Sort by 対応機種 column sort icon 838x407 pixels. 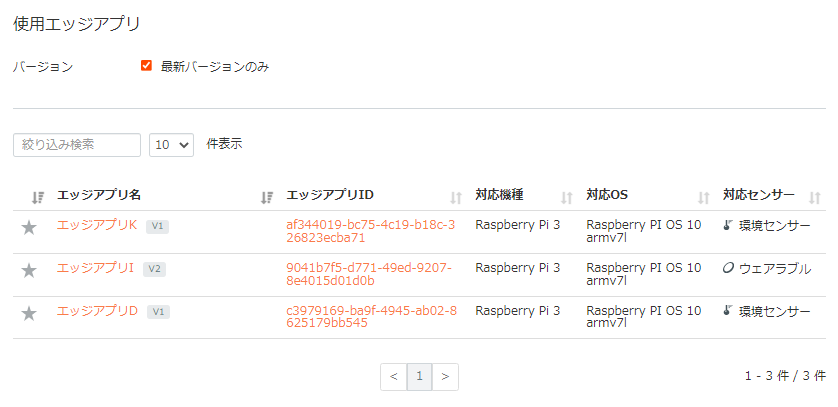click(x=567, y=198)
